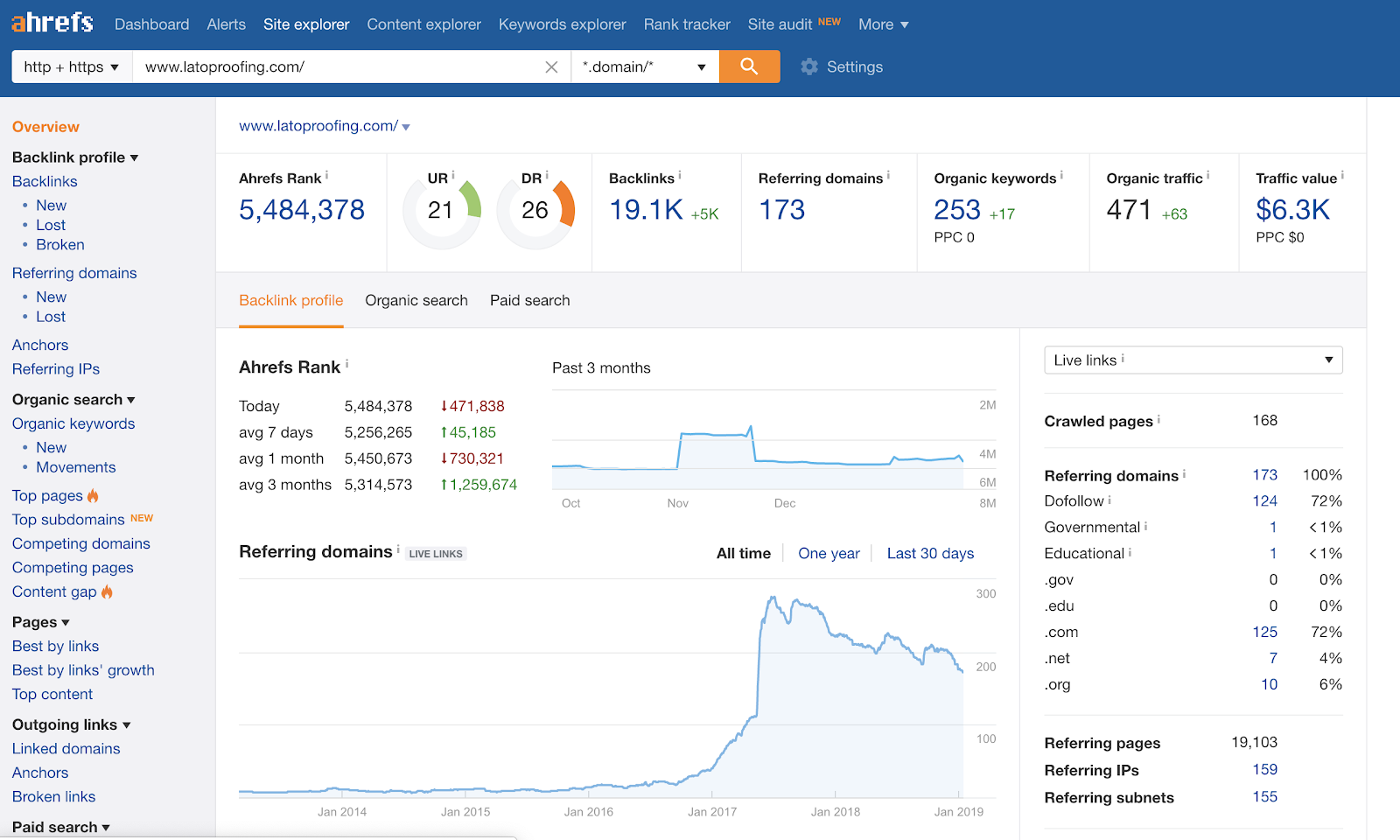The width and height of the screenshot is (1400, 840).
Task: Open the http + https protocol dropdown
Action: (x=72, y=66)
